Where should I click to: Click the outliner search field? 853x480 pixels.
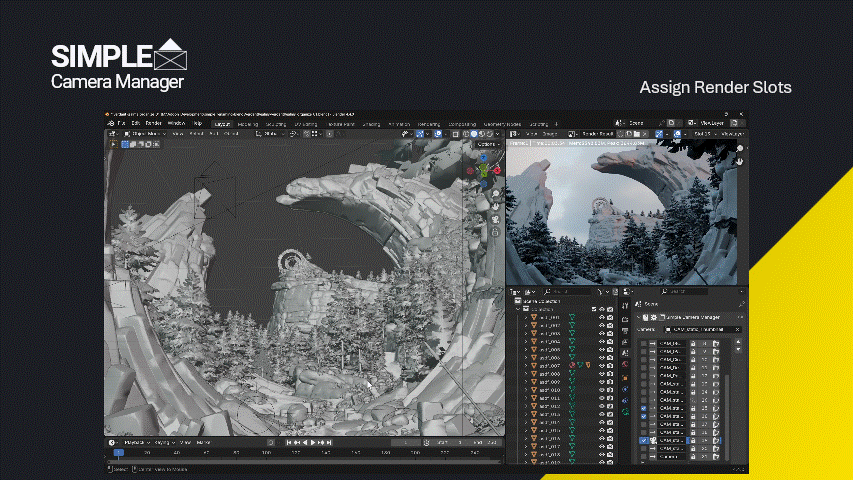[567, 292]
